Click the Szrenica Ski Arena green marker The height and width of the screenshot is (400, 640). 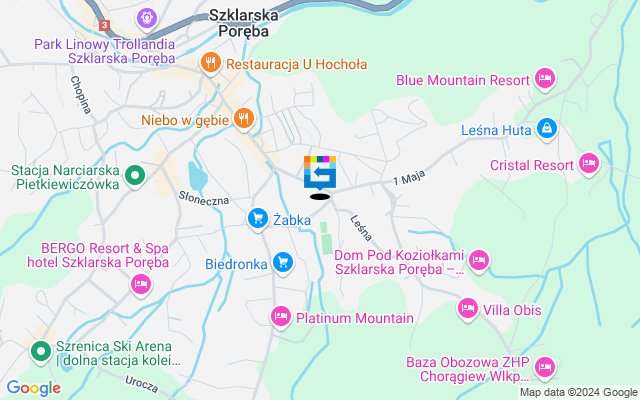pyautogui.click(x=41, y=352)
